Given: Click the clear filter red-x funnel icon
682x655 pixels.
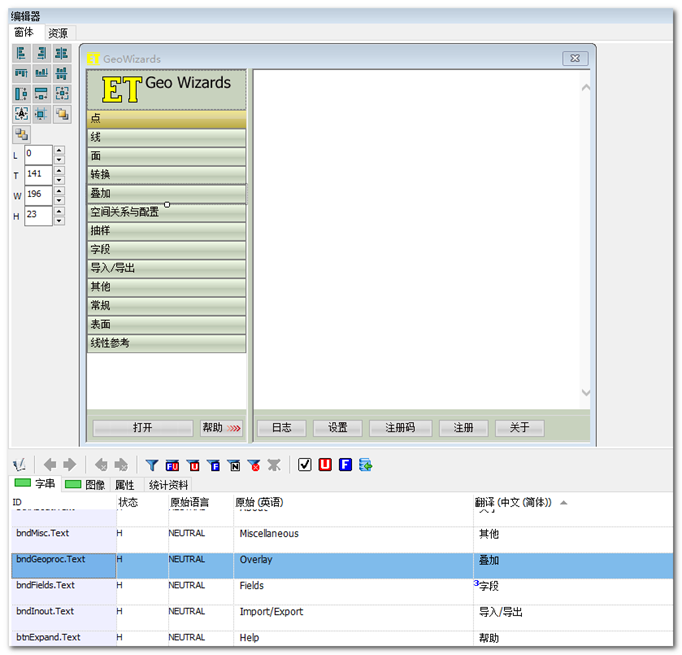Looking at the screenshot, I should [254, 465].
